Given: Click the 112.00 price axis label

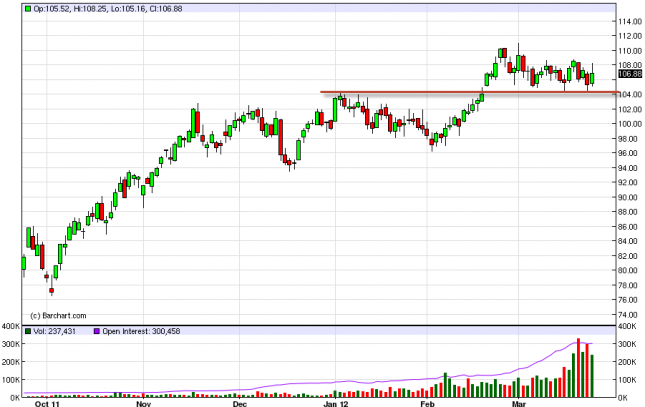Looking at the screenshot, I should (x=630, y=36).
